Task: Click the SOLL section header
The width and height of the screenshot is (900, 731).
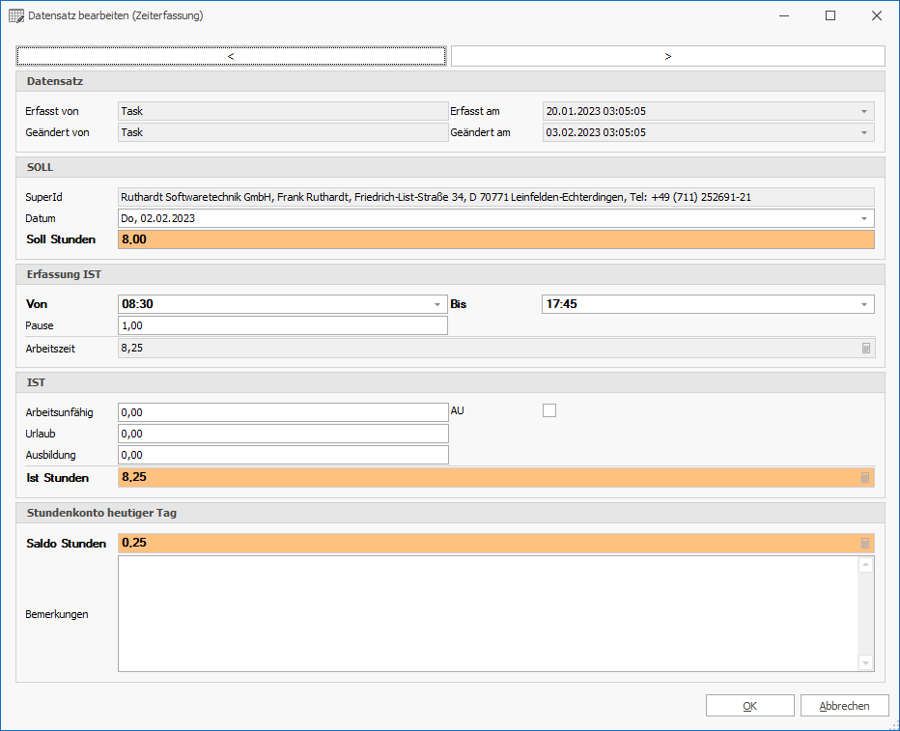Action: pyautogui.click(x=450, y=168)
